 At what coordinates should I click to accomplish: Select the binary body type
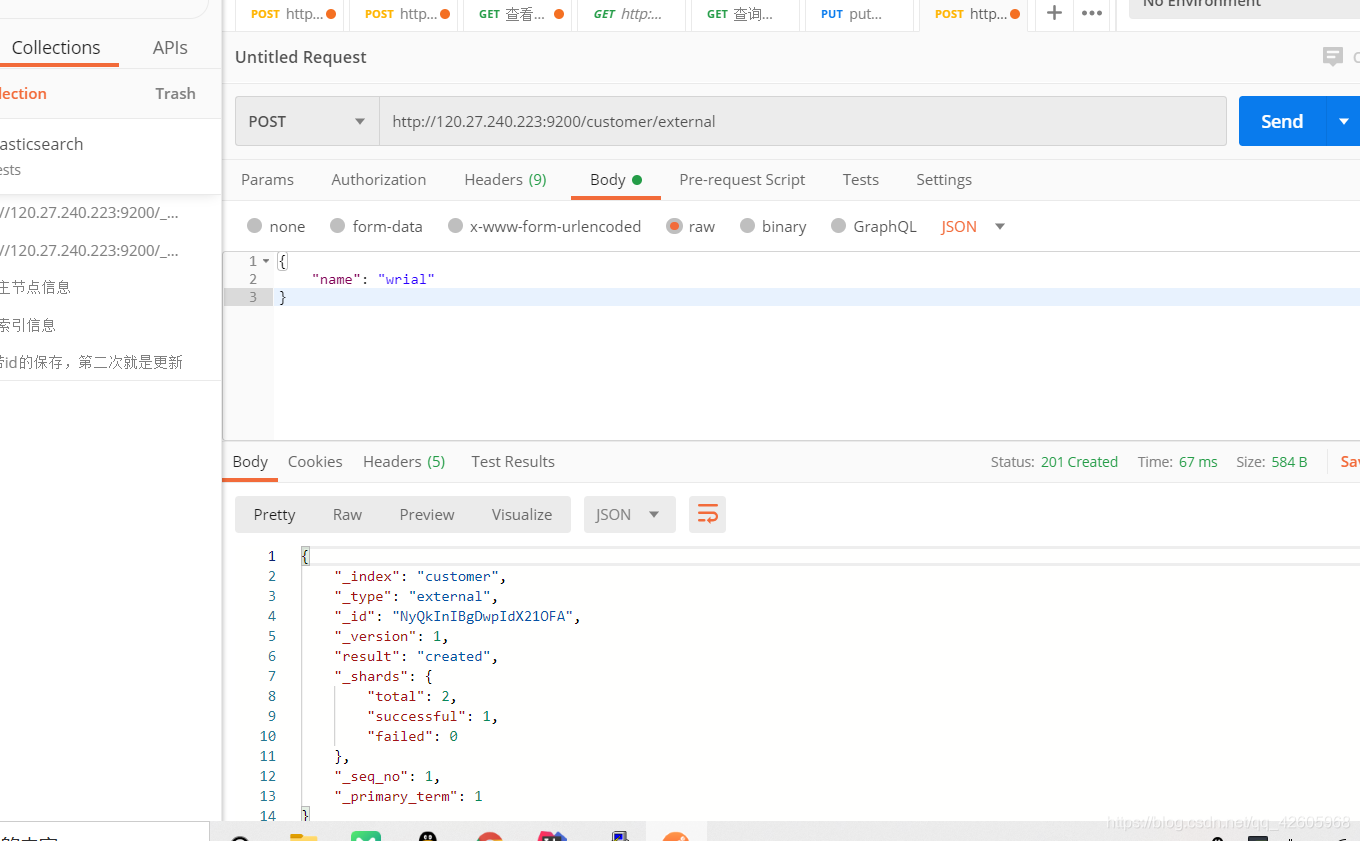point(773,226)
